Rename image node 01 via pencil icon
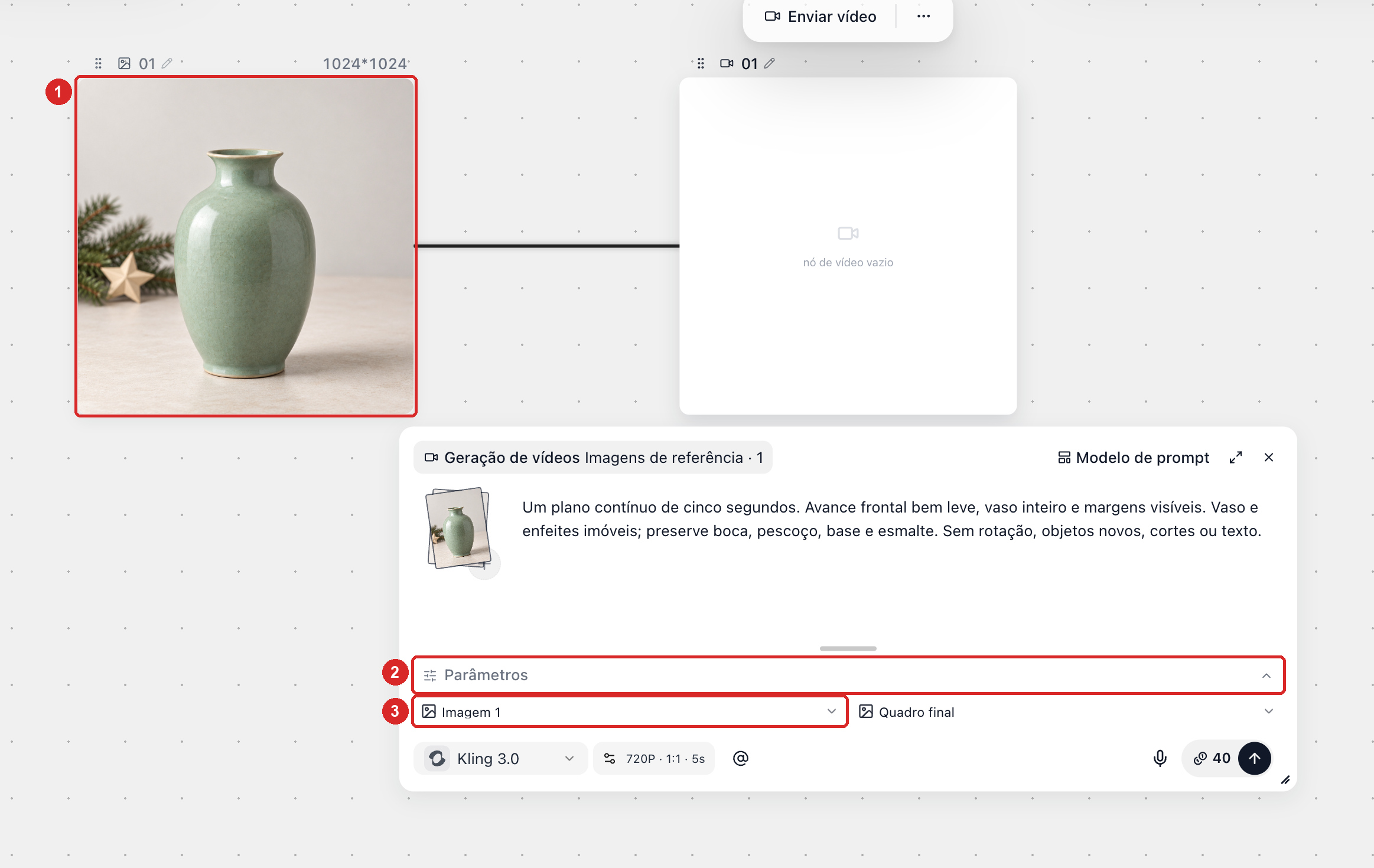Viewport: 1374px width, 868px height. pos(167,63)
